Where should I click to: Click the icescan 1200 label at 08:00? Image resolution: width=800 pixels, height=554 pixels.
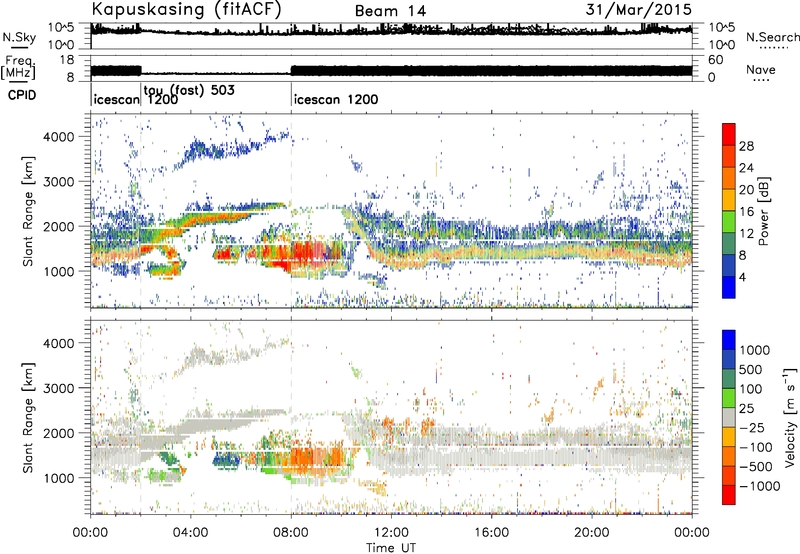pos(336,99)
